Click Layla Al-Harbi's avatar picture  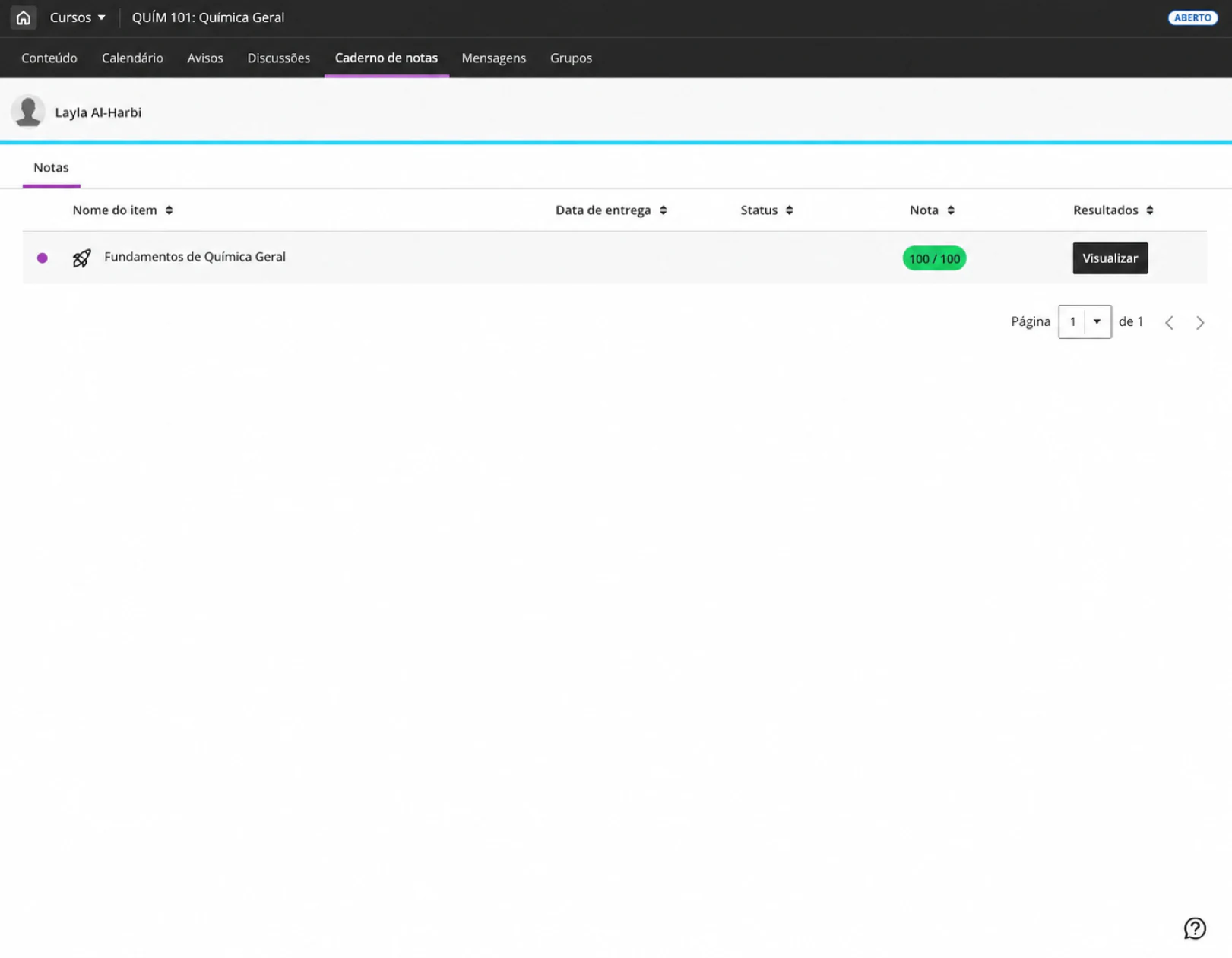point(28,112)
